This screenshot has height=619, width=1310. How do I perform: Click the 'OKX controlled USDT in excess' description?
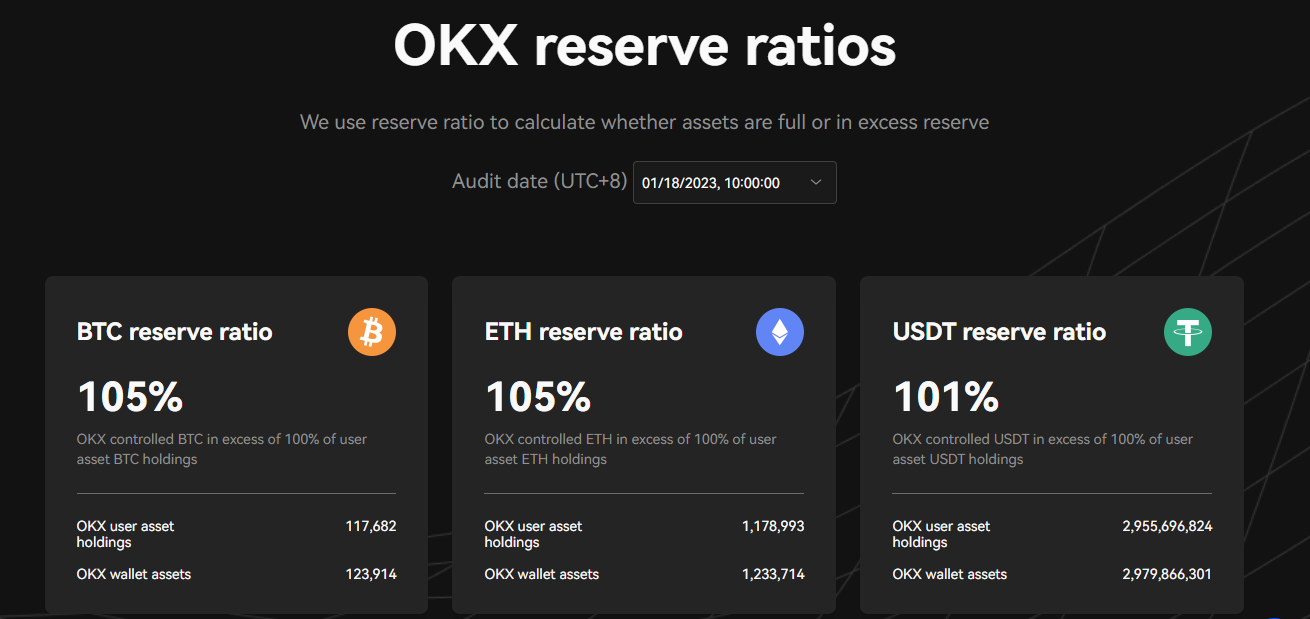pyautogui.click(x=1043, y=449)
